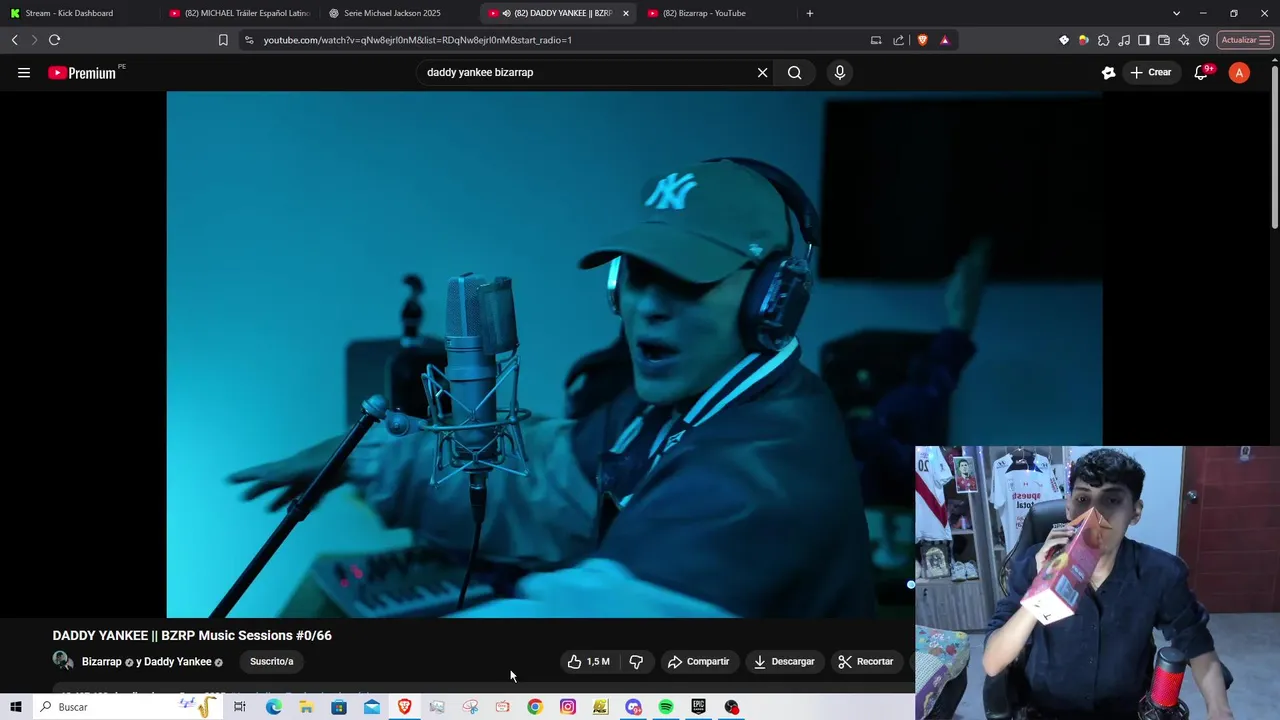
Task: Open the Brave Wallet icon
Action: tap(1164, 40)
